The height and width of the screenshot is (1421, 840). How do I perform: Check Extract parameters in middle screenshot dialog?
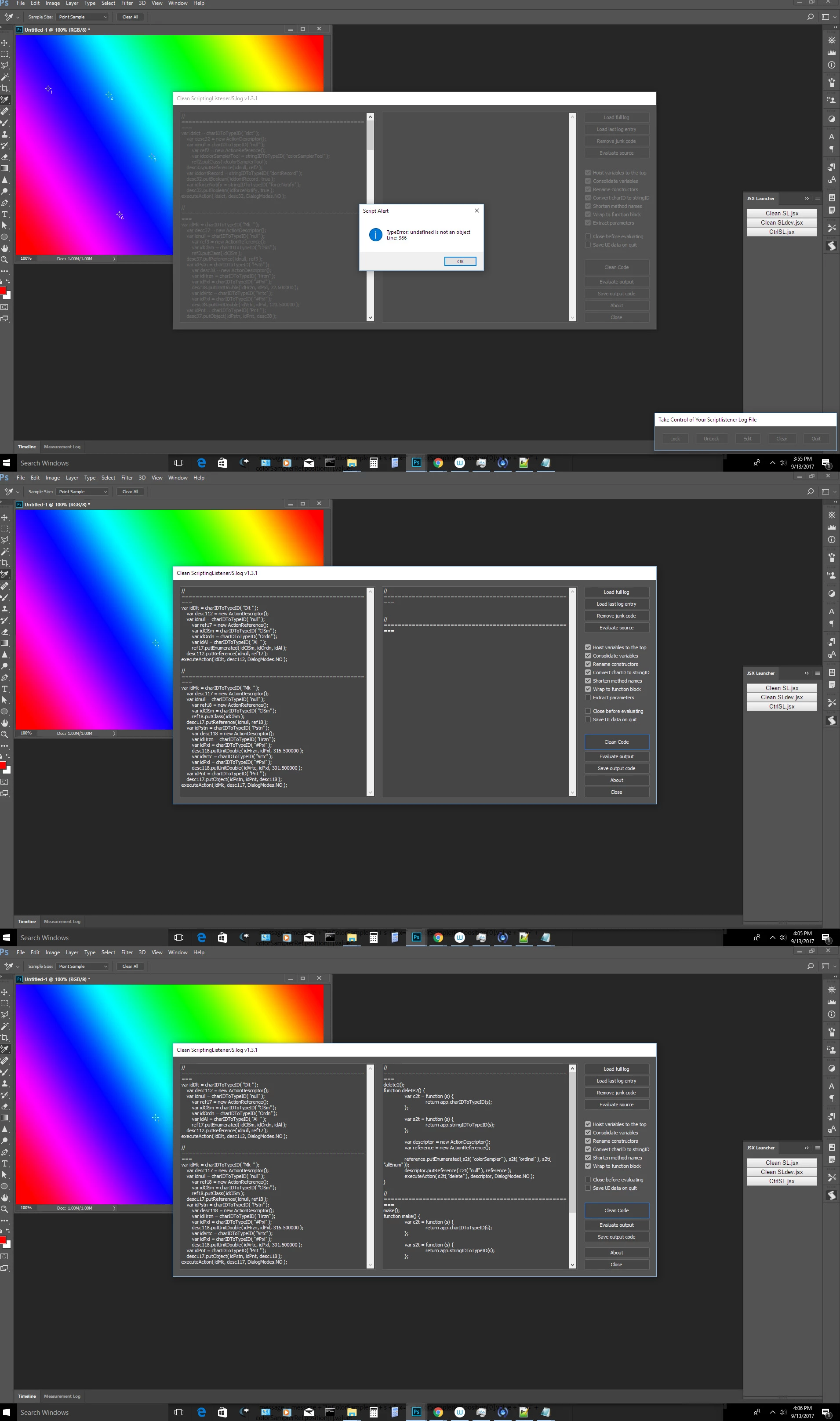(x=588, y=697)
